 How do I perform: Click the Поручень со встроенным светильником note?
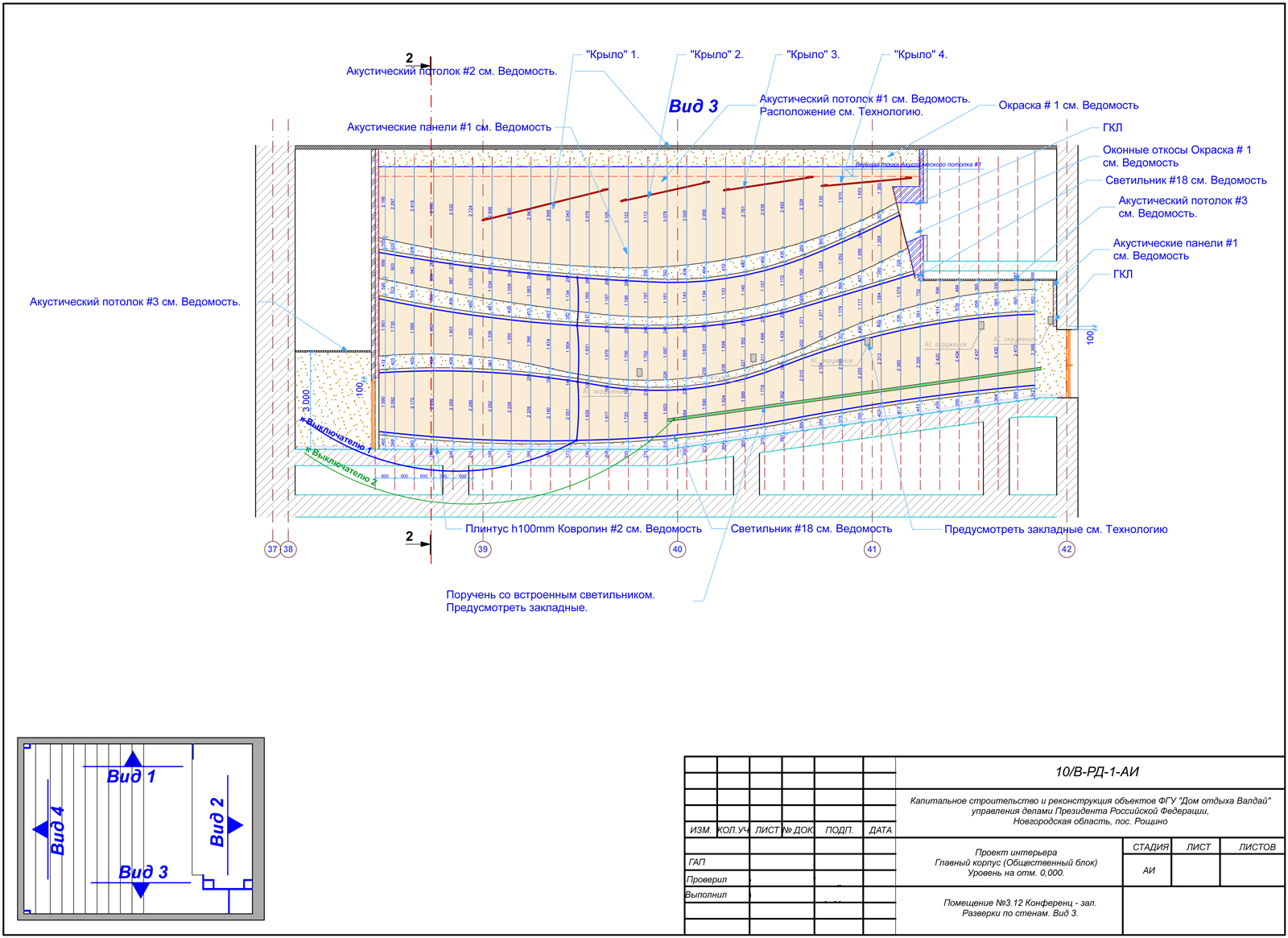coord(551,601)
